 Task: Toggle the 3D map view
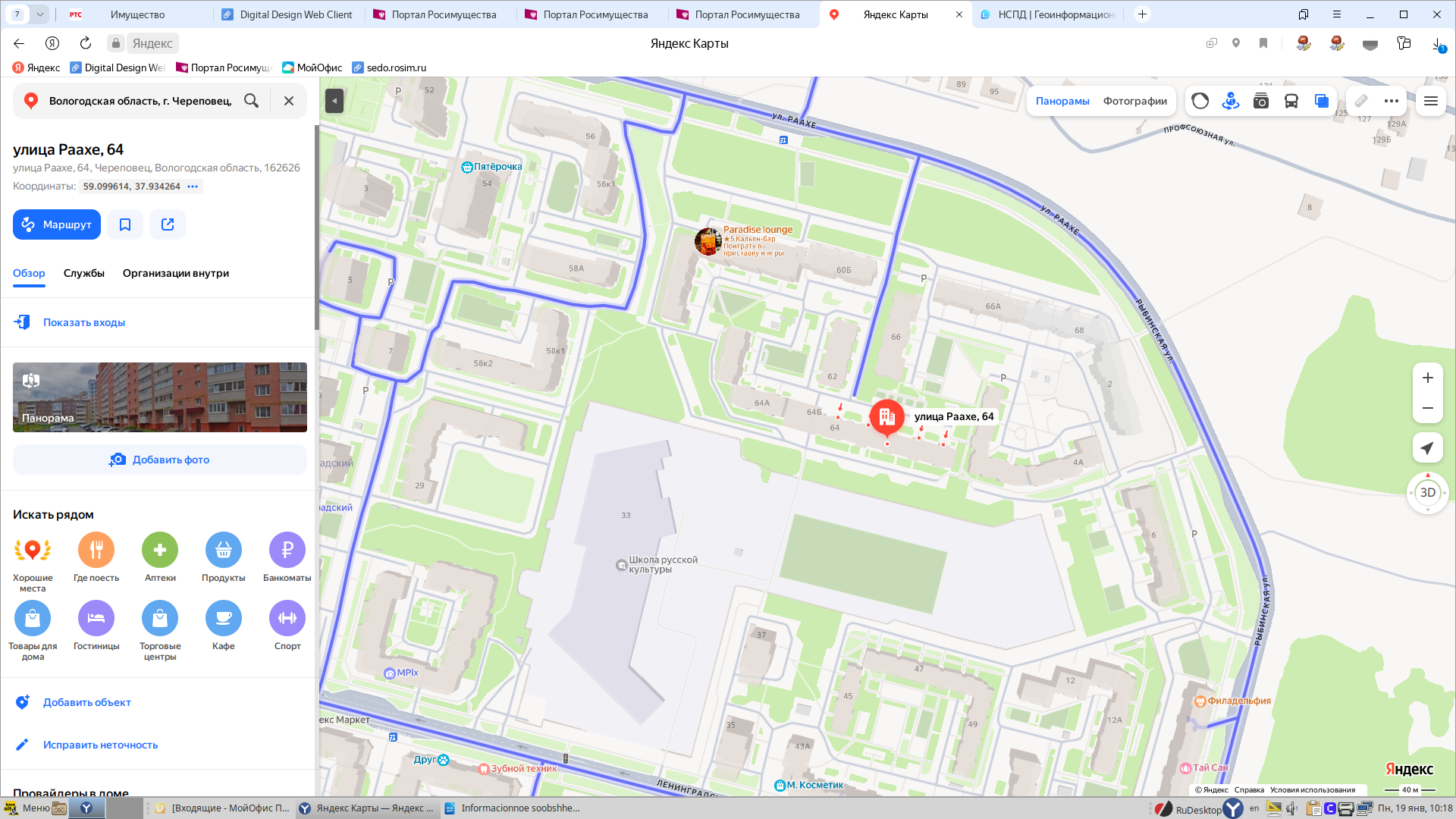click(x=1427, y=493)
